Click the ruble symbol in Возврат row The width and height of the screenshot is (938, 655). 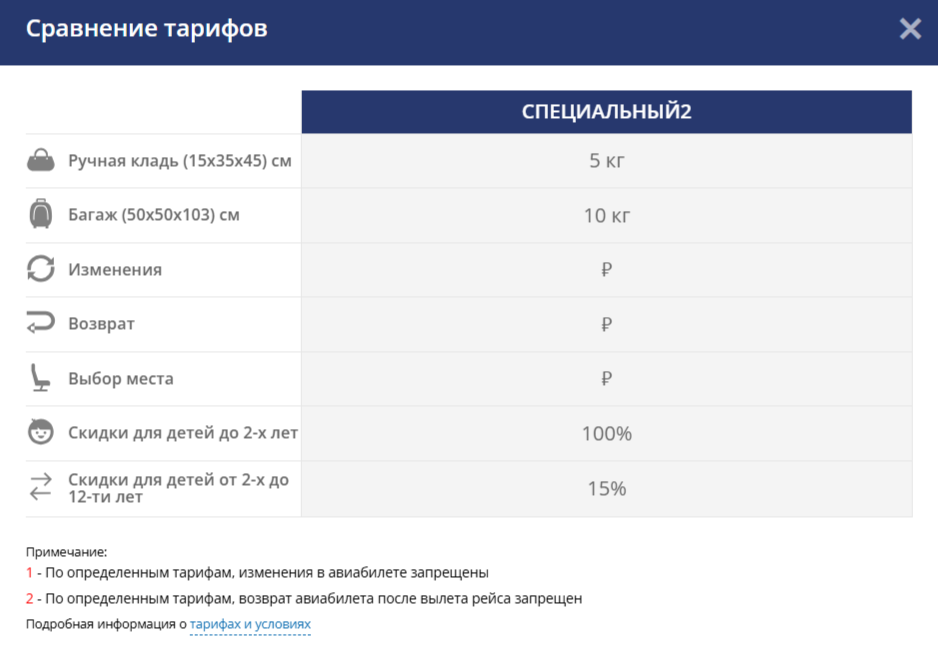click(607, 324)
